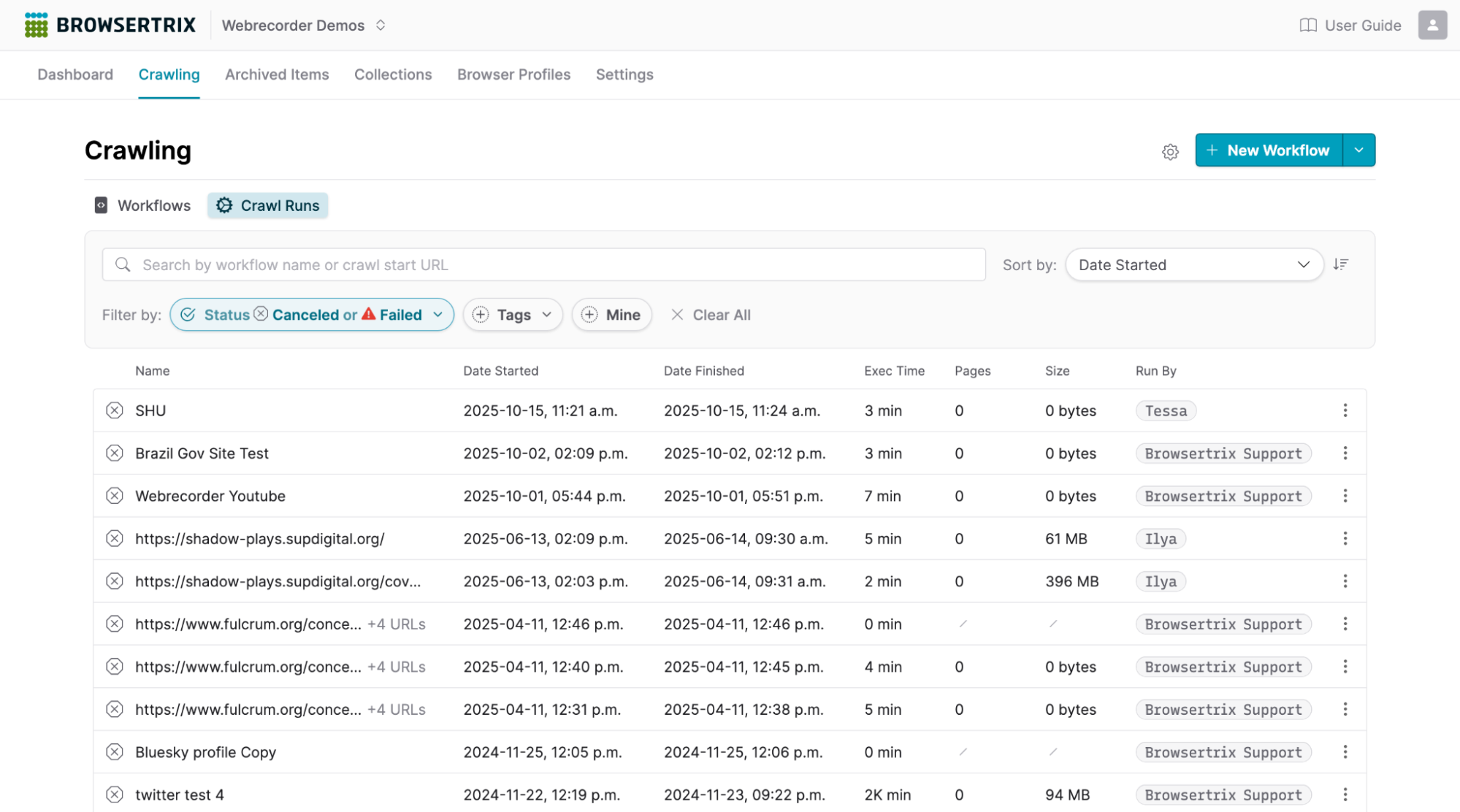
Task: Open the Sort by Date Started dropdown
Action: (x=1193, y=264)
